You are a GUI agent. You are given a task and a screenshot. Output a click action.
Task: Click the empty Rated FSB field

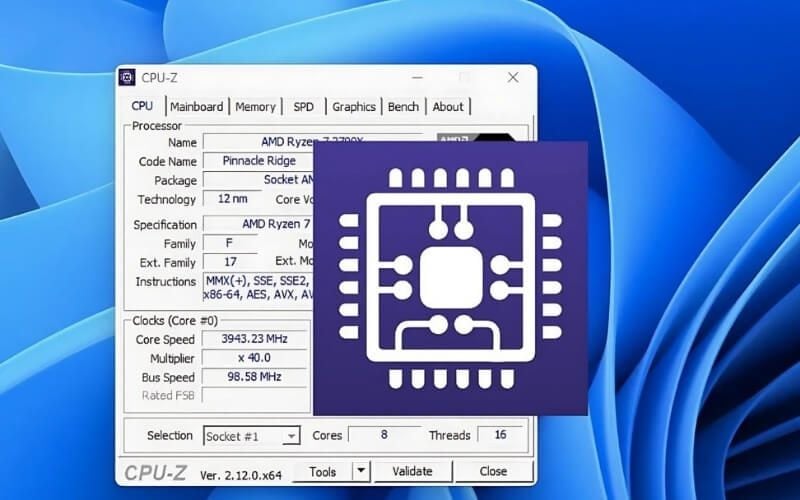(255, 395)
